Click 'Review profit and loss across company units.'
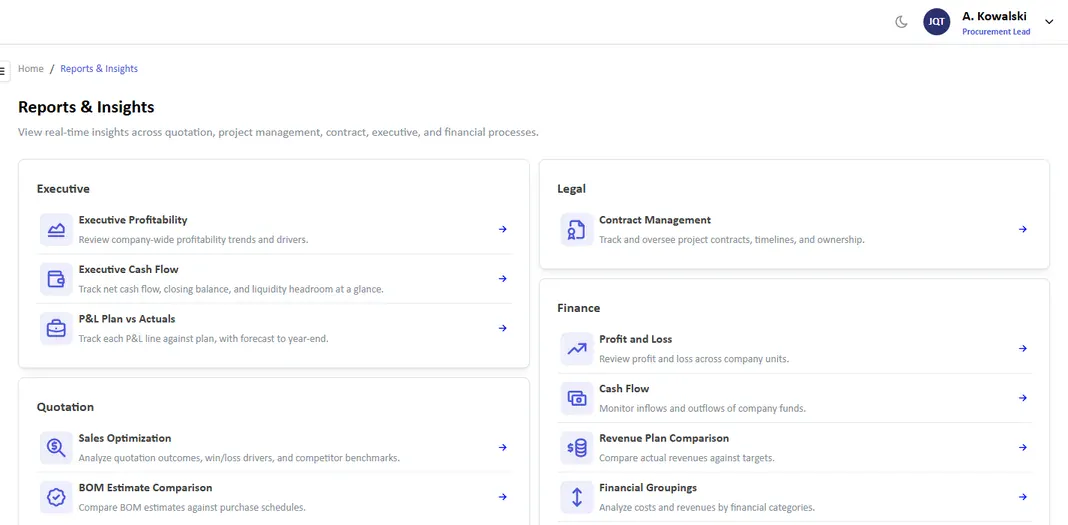The width and height of the screenshot is (1068, 525). [x=694, y=359]
